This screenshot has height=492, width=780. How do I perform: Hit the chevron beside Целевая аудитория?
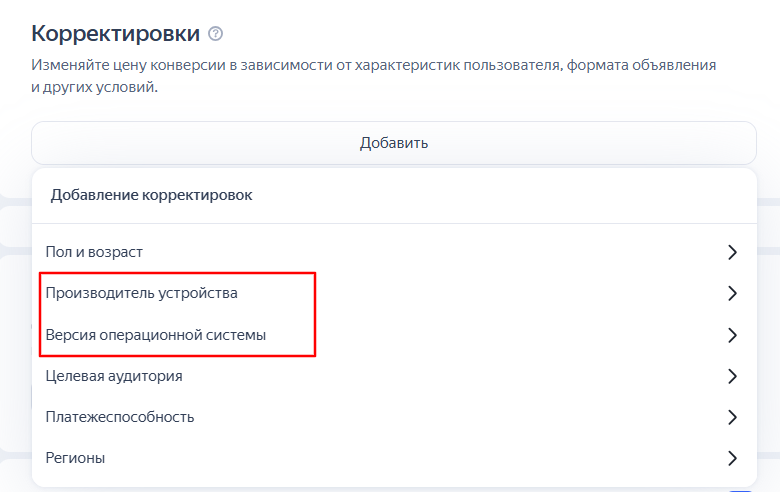click(732, 376)
